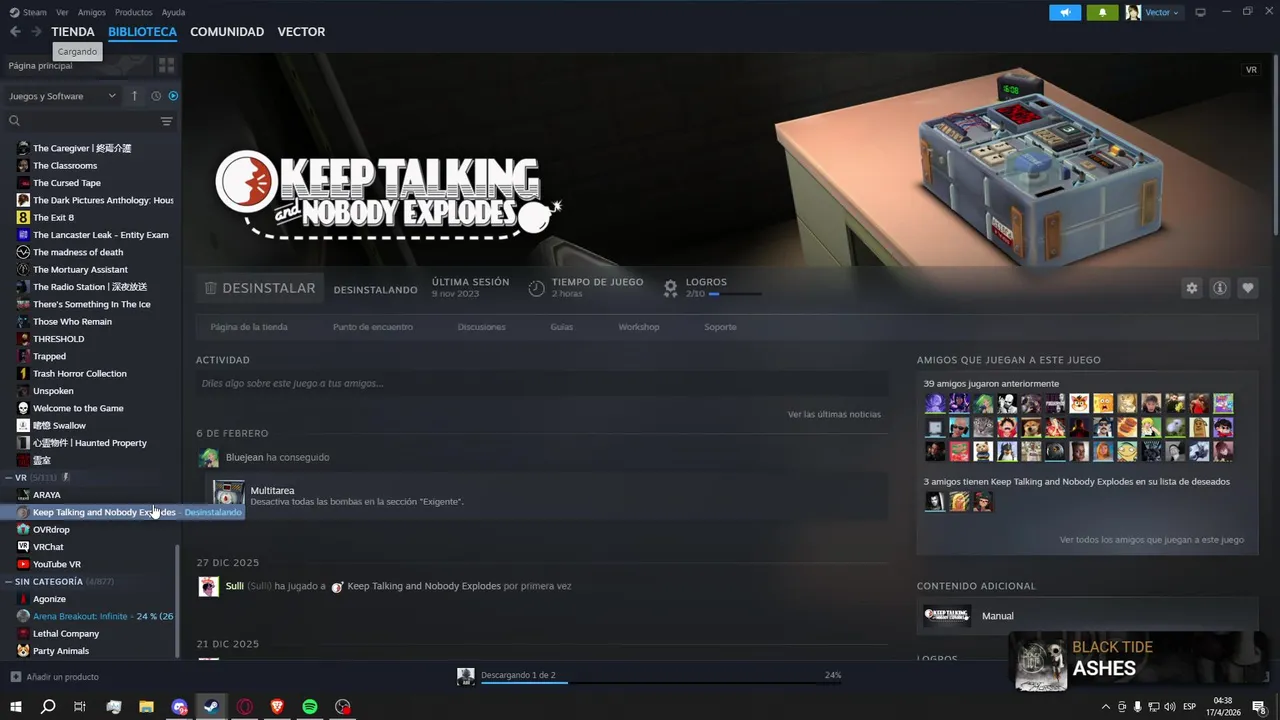Open Windows Start menu
Screen dimensions: 1280x720
pos(15,707)
